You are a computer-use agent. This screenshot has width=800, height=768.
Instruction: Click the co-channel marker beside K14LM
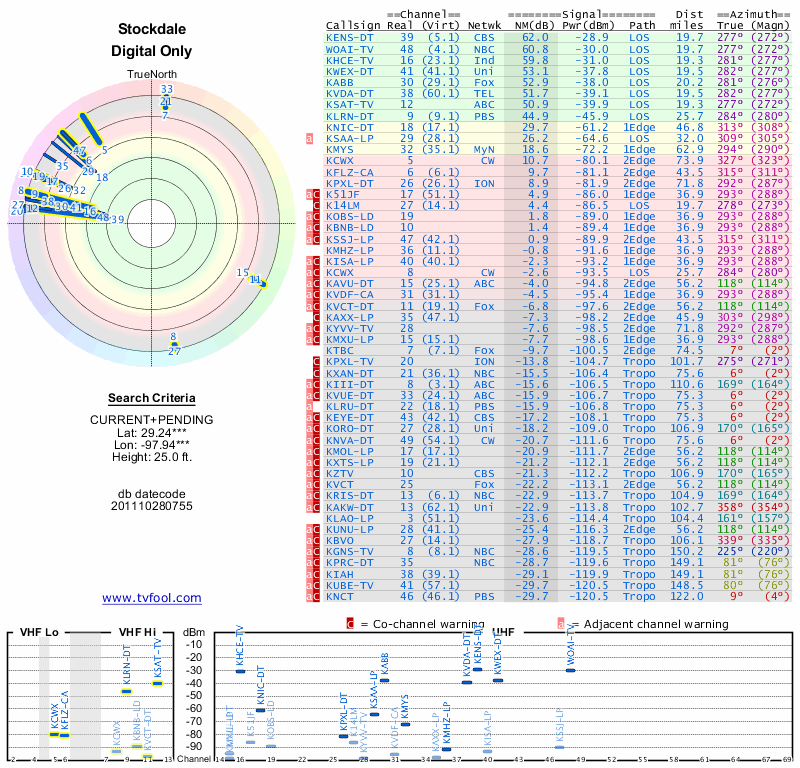point(316,206)
